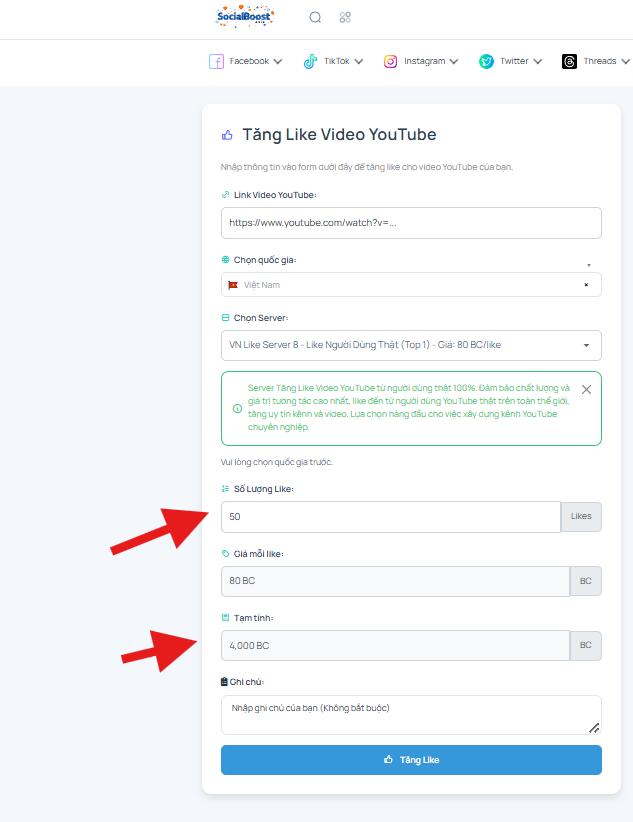The image size is (633, 822).
Task: Click the list icon beside Số Lượng Like
Action: [x=226, y=489]
